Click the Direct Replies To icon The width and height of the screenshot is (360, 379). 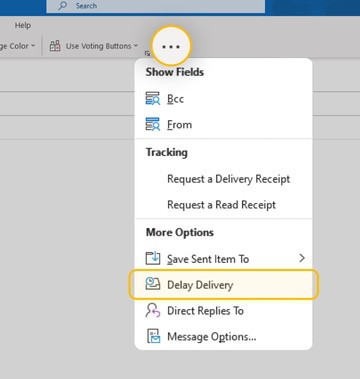tap(153, 310)
